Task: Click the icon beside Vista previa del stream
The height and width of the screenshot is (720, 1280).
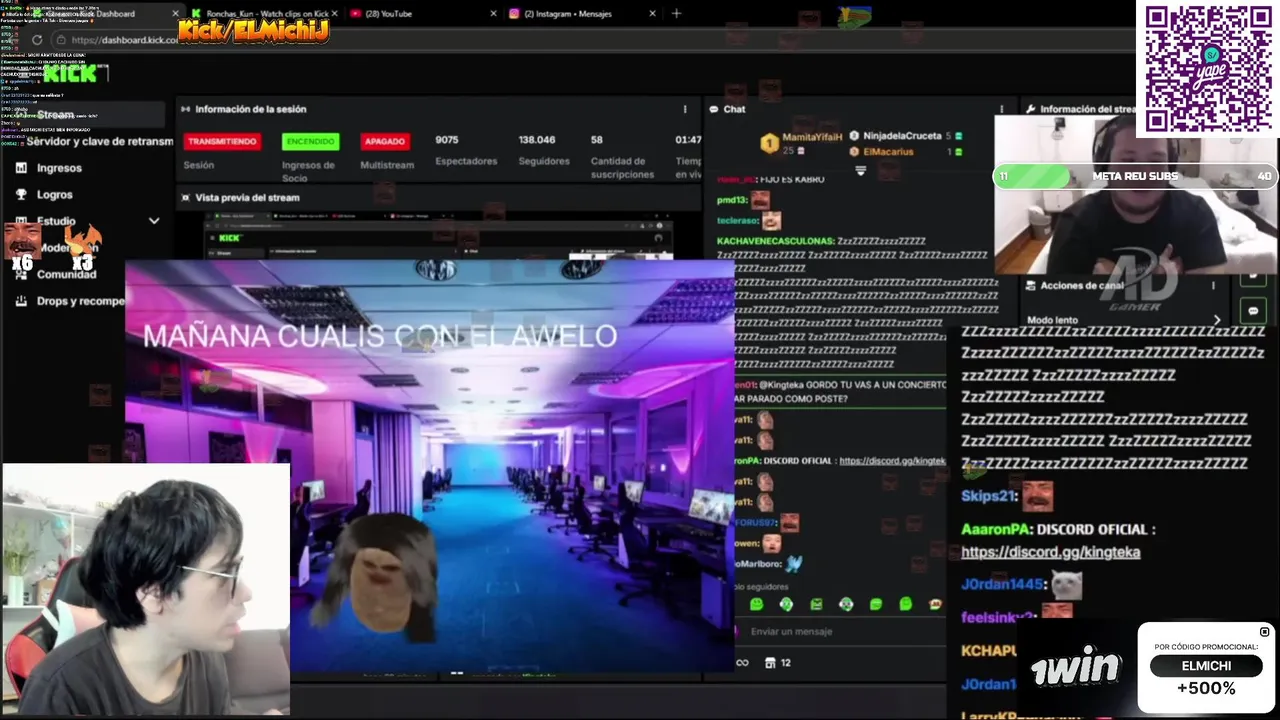Action: click(185, 197)
